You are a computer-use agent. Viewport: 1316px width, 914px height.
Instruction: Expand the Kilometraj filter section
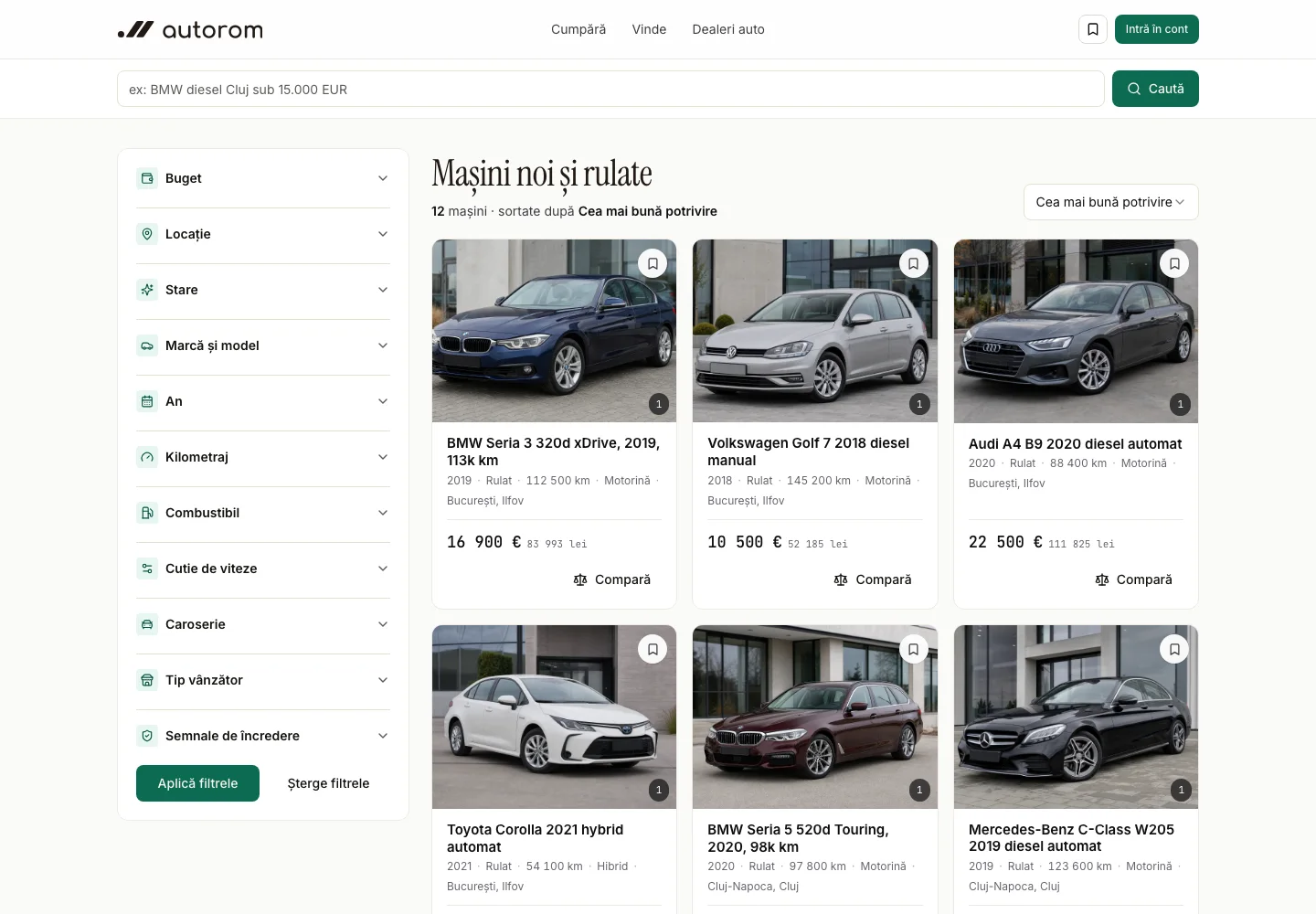(x=263, y=457)
